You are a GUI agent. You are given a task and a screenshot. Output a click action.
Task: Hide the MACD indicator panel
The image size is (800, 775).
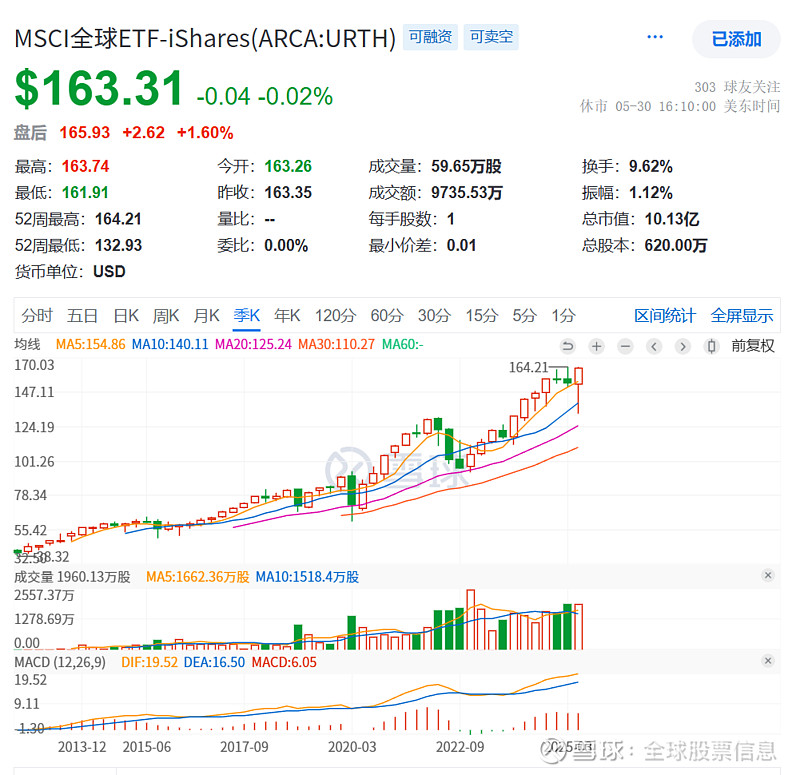click(x=768, y=661)
